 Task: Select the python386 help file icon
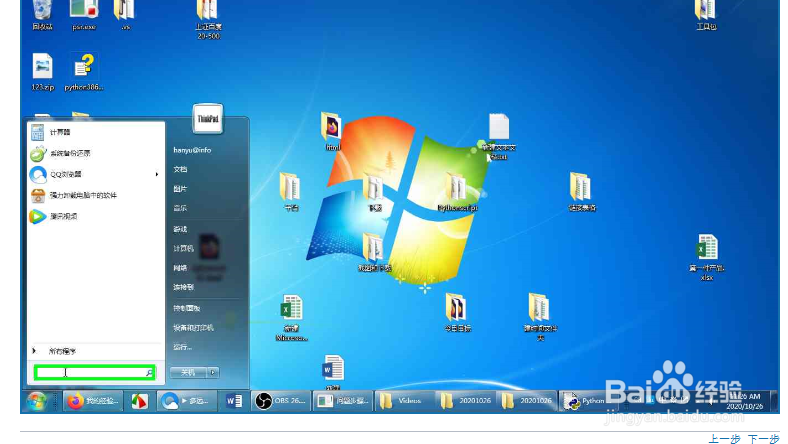[x=83, y=72]
